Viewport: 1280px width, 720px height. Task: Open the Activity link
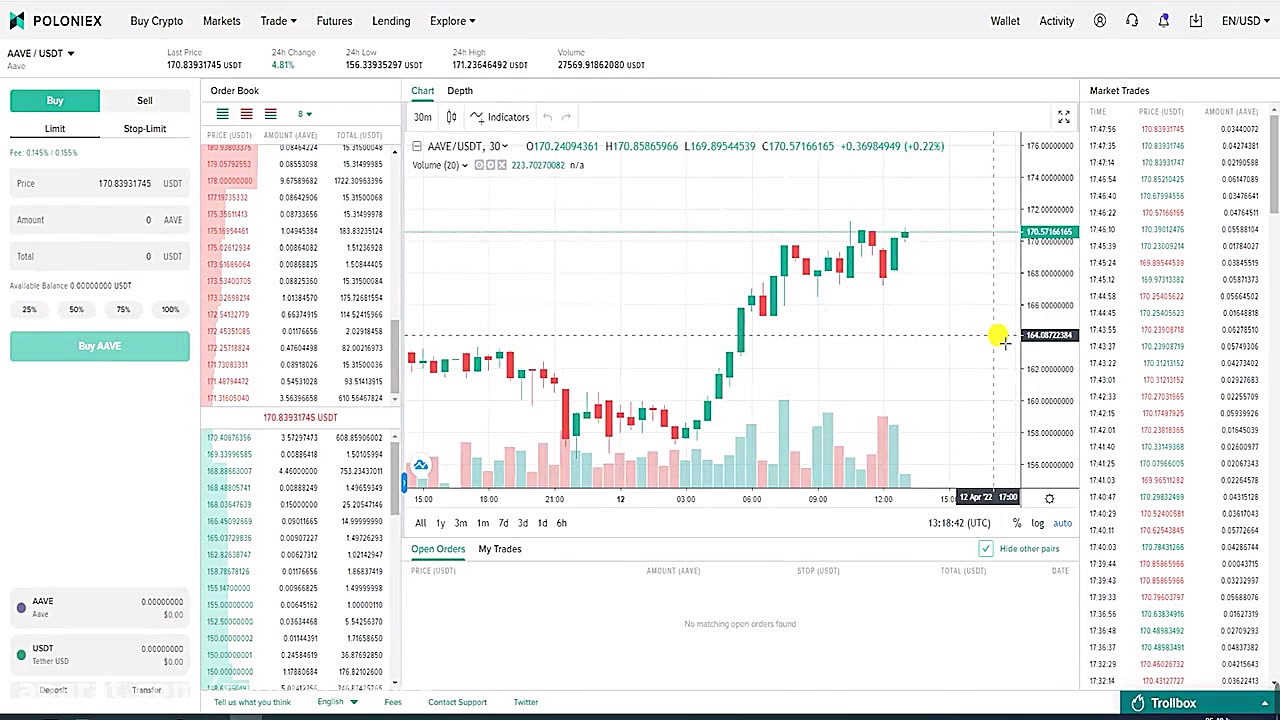[1056, 21]
